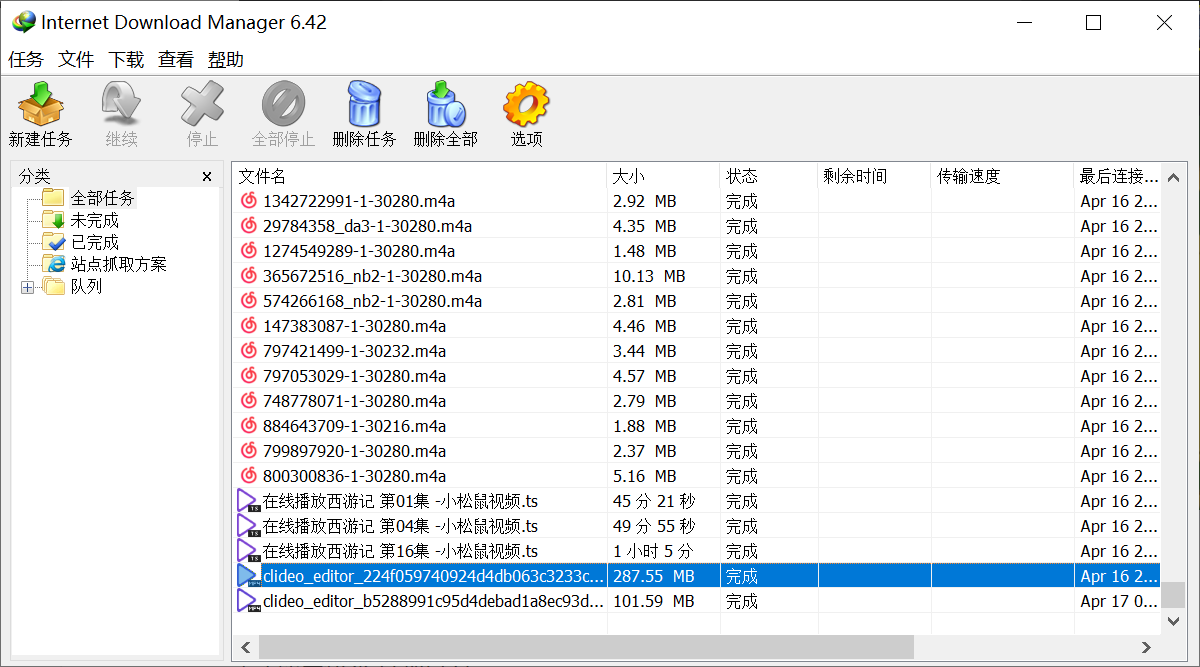Click horizontal scrollbar right arrow
Screen dimensions: 1200x667
[1149, 647]
